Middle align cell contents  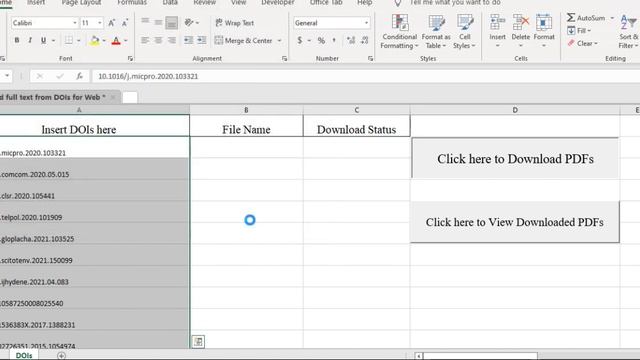pyautogui.click(x=158, y=22)
